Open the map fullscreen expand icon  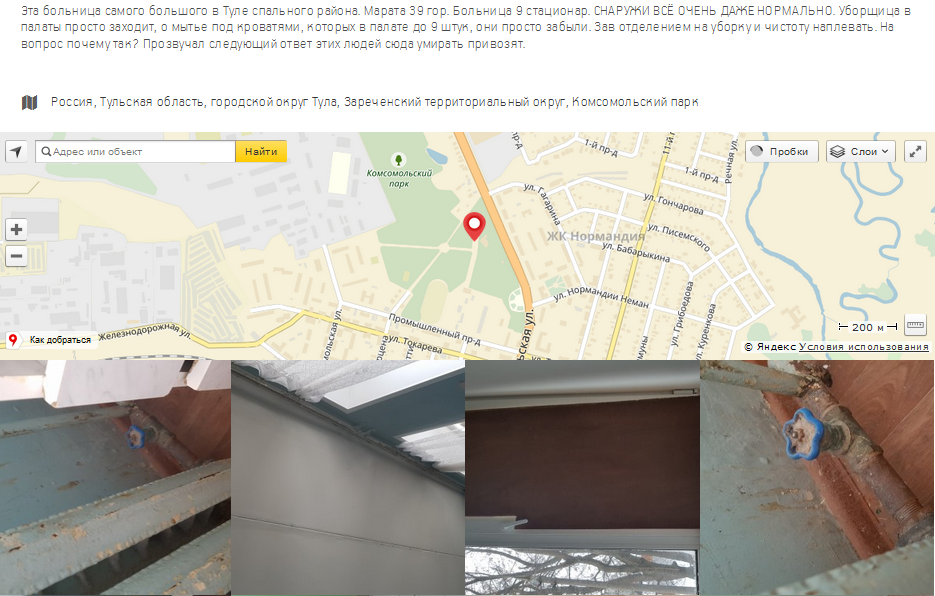(915, 152)
